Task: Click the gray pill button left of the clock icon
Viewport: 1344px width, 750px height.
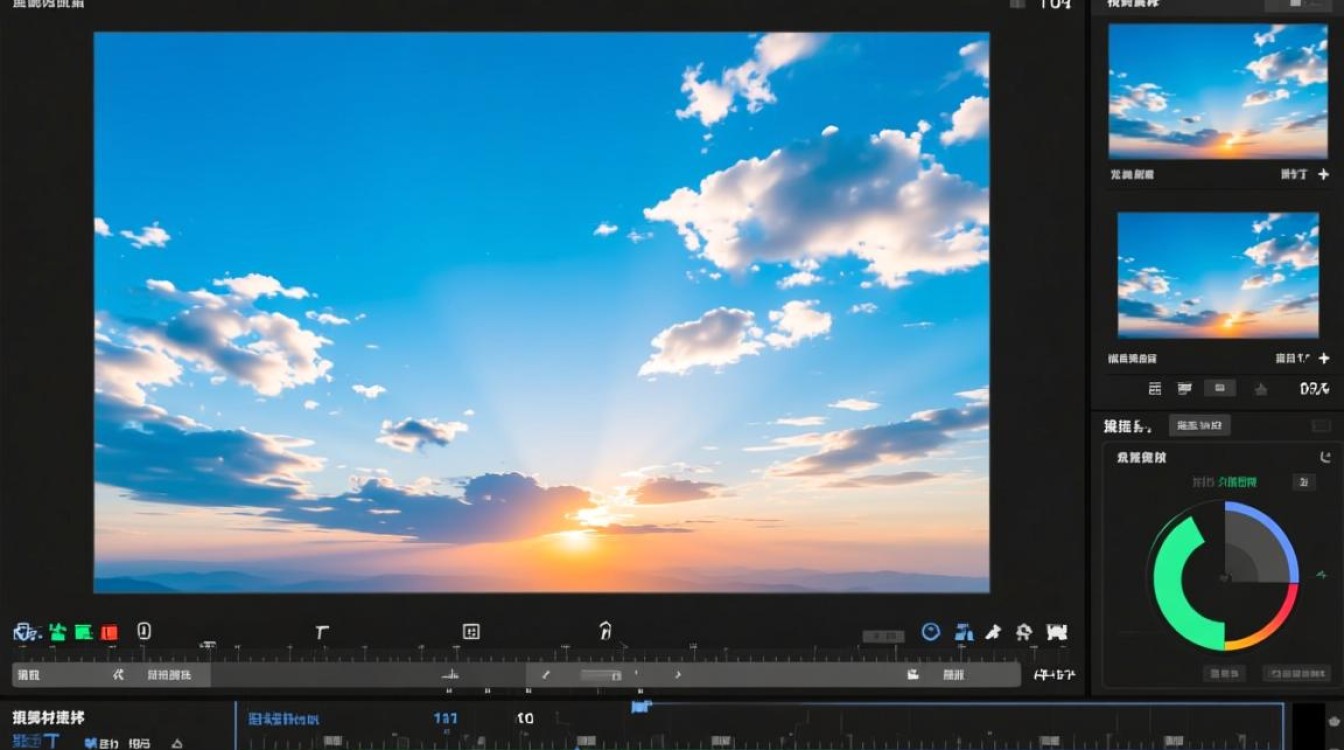Action: (x=884, y=635)
